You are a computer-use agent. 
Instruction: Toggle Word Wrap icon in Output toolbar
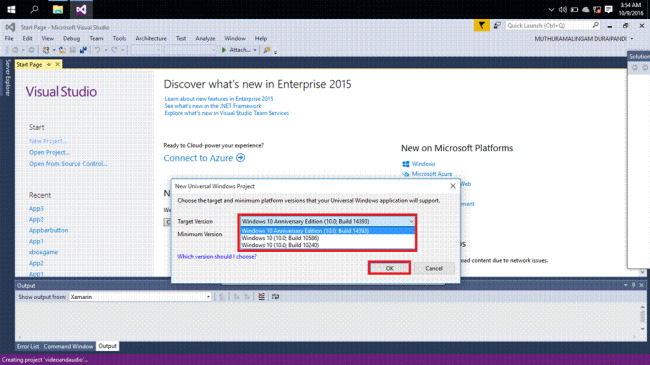pyautogui.click(x=275, y=297)
